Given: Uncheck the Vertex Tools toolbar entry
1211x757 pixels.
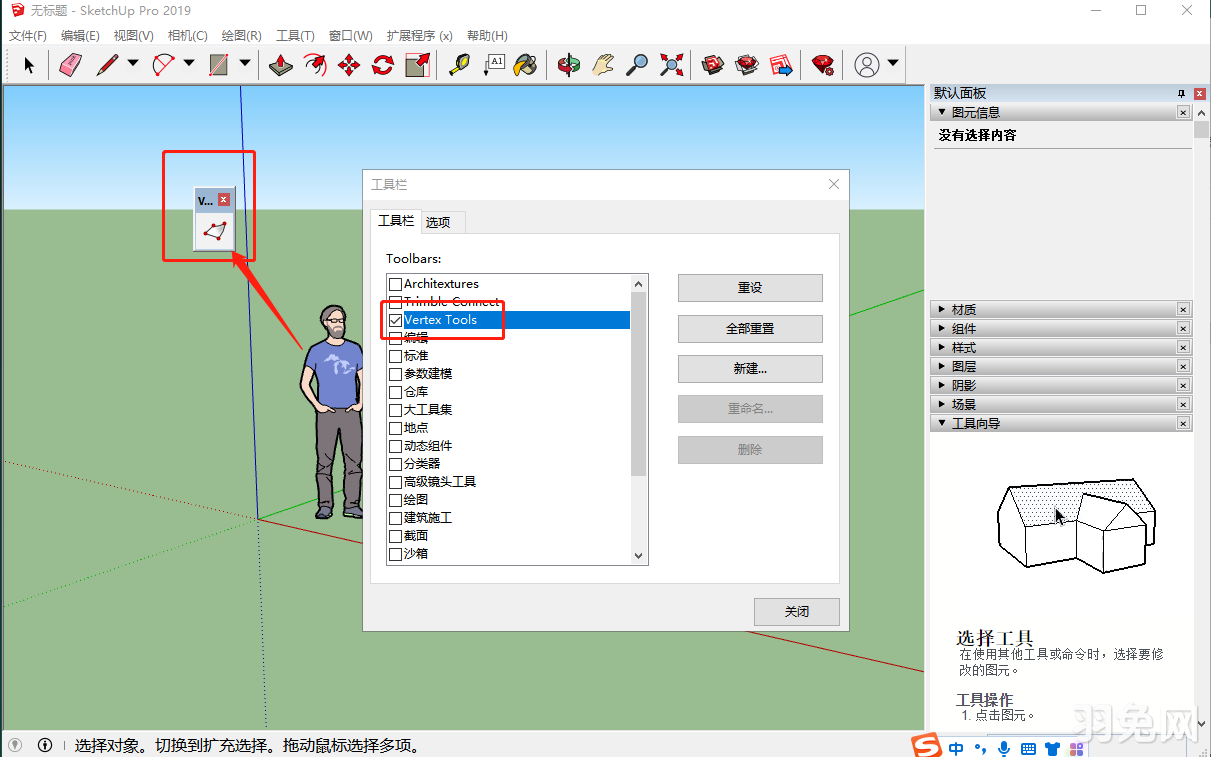Looking at the screenshot, I should [396, 320].
